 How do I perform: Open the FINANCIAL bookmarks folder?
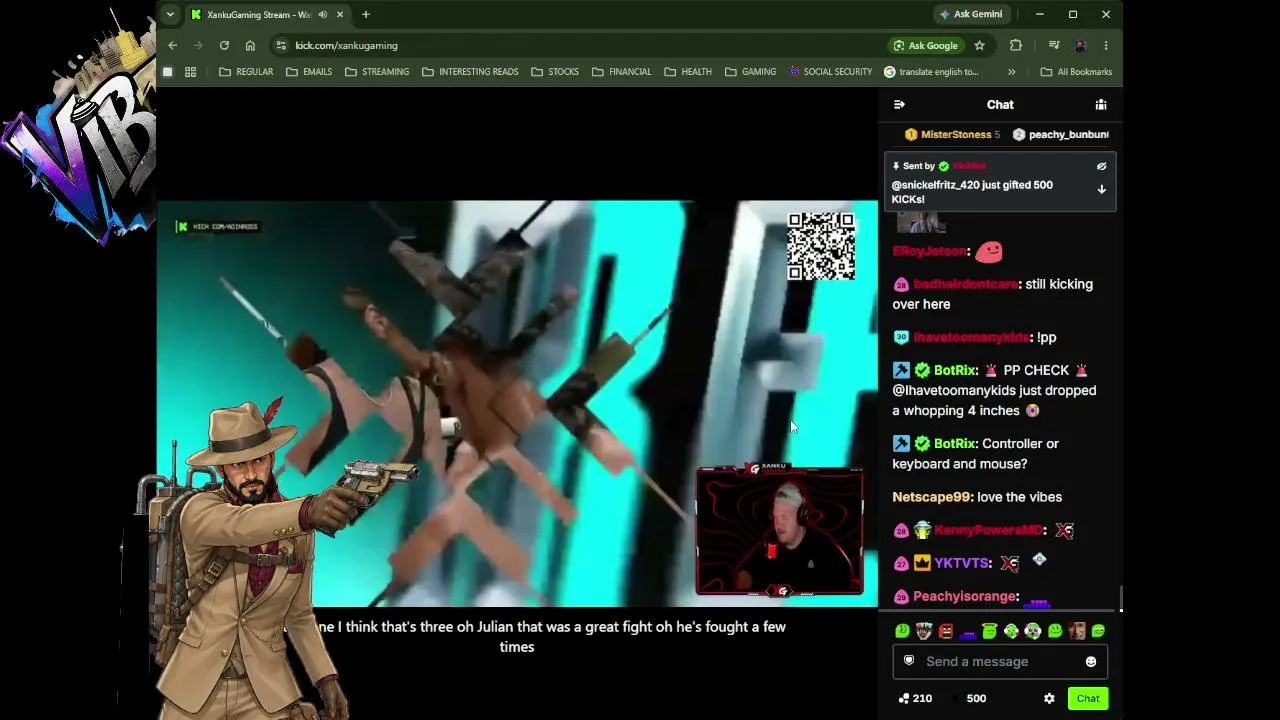(621, 72)
